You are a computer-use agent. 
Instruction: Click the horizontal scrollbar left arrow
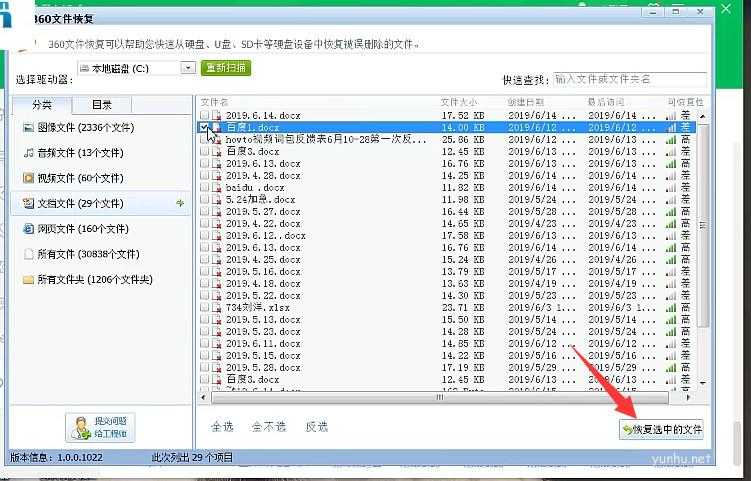(203, 397)
